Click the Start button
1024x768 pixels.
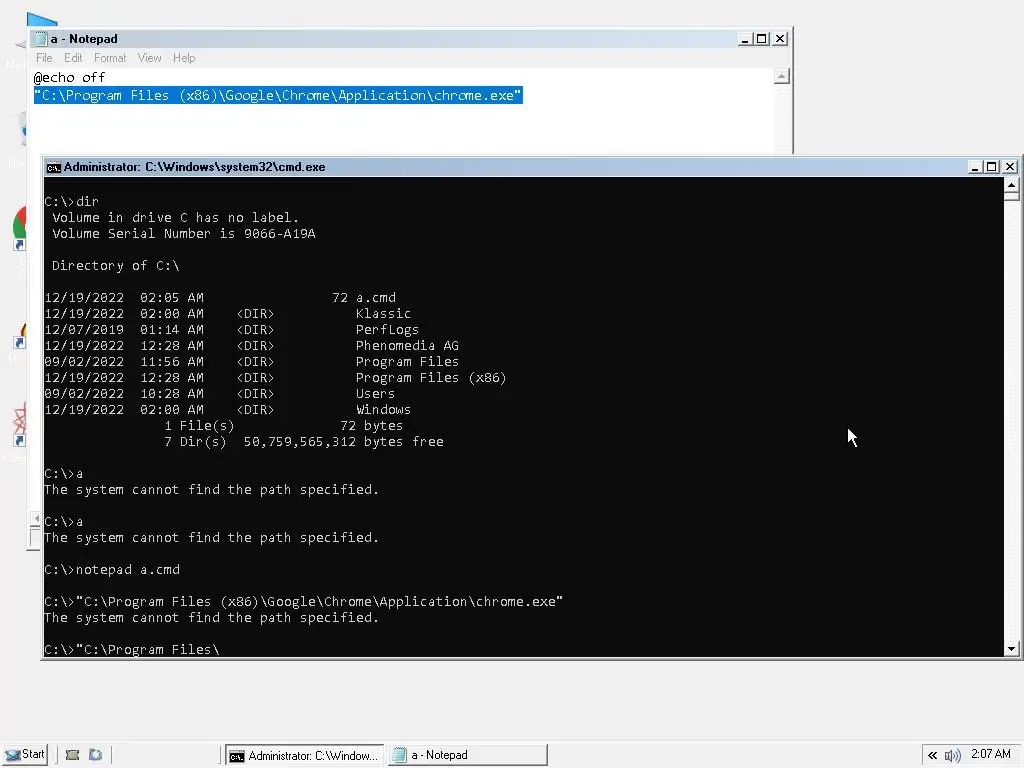pyautogui.click(x=24, y=755)
